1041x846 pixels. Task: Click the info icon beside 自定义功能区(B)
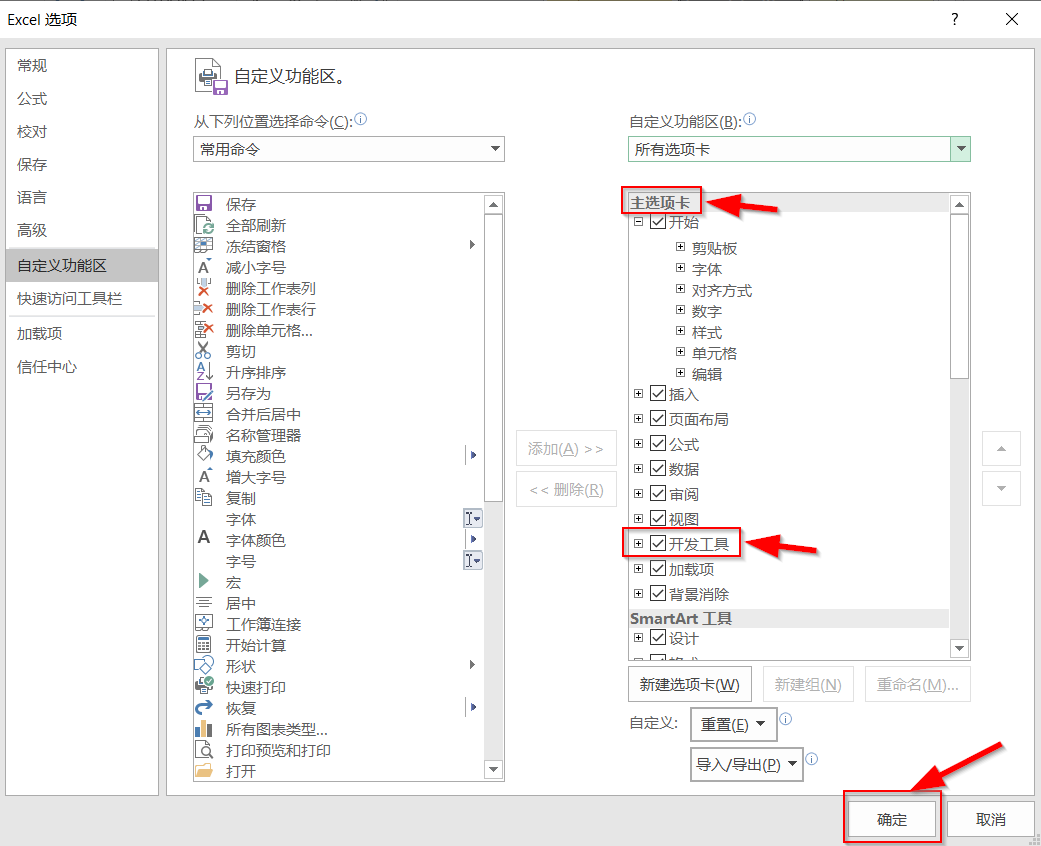750,120
